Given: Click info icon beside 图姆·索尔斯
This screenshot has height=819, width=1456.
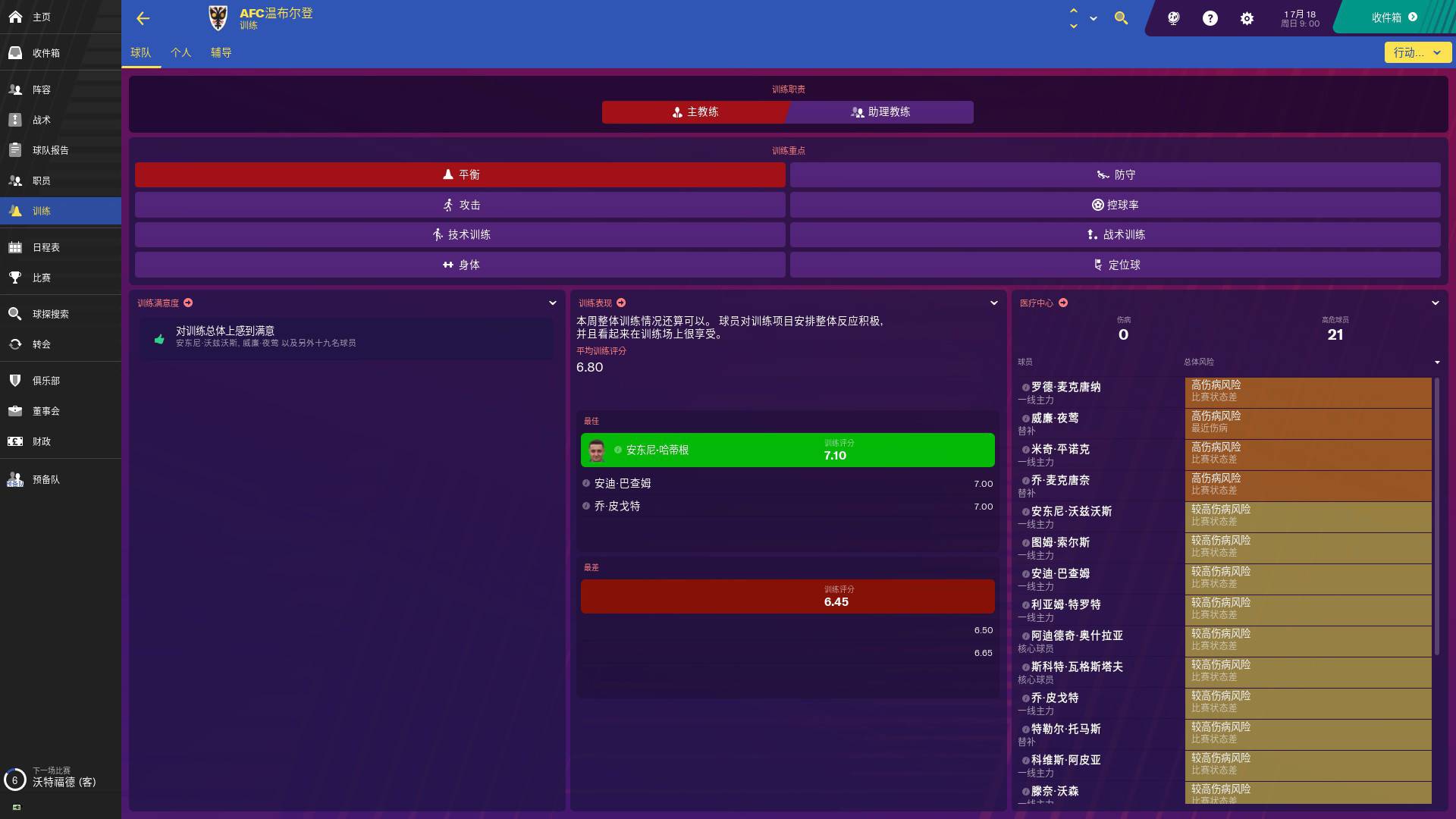Looking at the screenshot, I should tap(1025, 543).
